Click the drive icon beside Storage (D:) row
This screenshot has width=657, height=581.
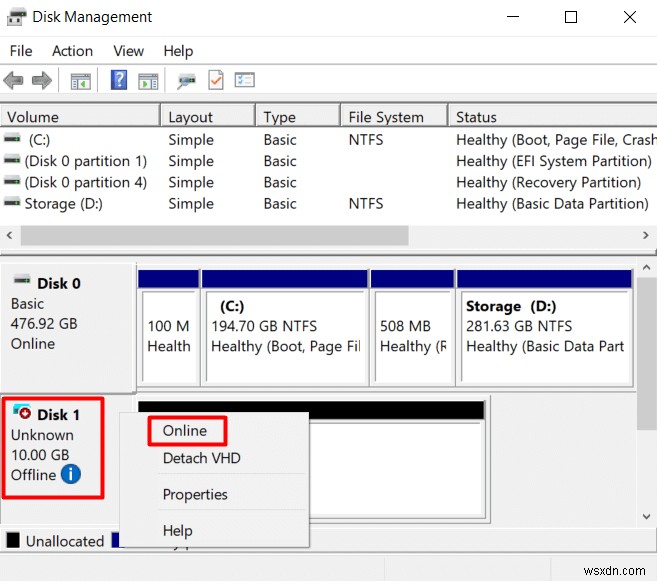tap(12, 202)
